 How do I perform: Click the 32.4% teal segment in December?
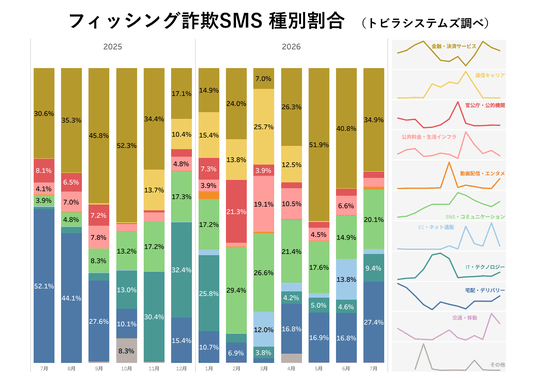coord(182,270)
